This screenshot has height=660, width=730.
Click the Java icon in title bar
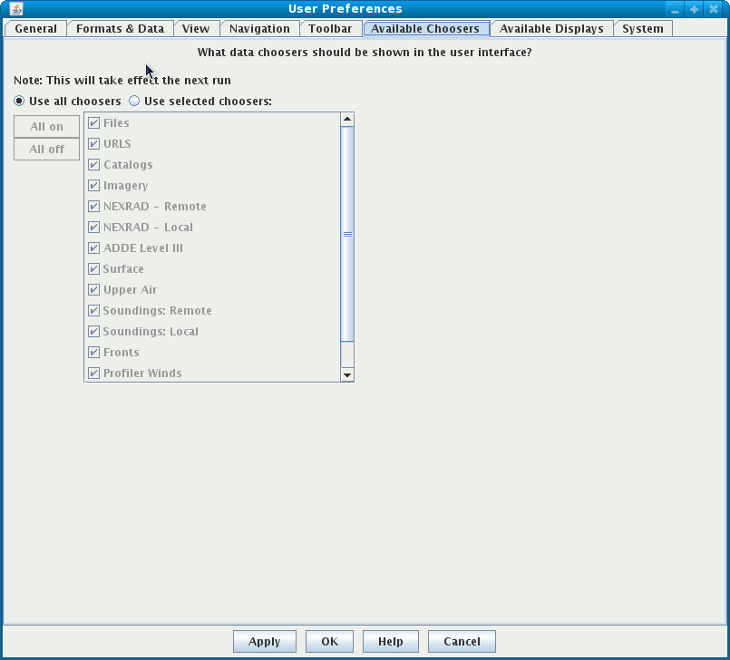coord(16,9)
